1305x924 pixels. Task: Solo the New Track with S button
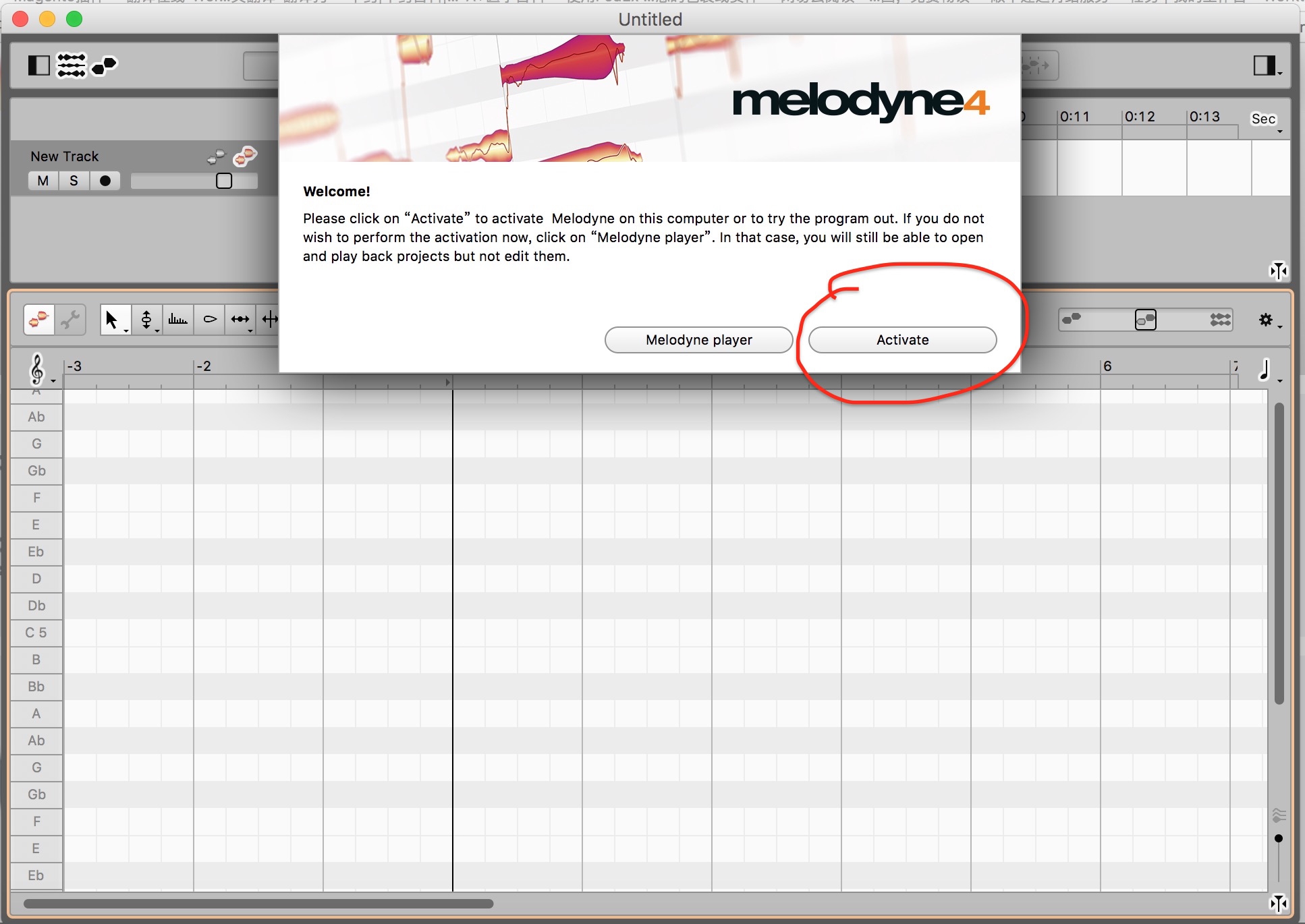coord(74,181)
